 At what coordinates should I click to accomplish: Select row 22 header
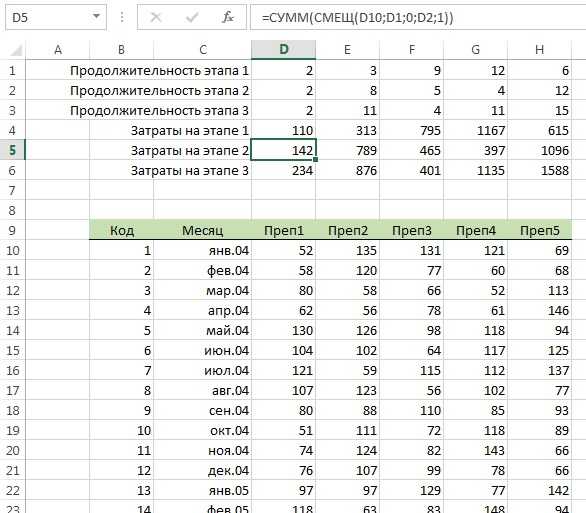12,490
